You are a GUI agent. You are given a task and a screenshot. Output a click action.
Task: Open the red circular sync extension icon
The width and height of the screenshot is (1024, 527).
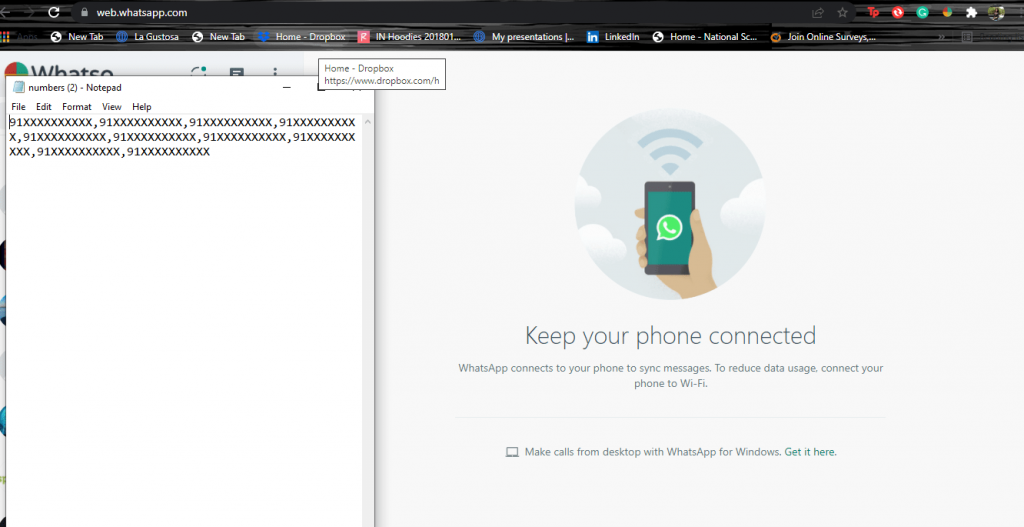[898, 12]
